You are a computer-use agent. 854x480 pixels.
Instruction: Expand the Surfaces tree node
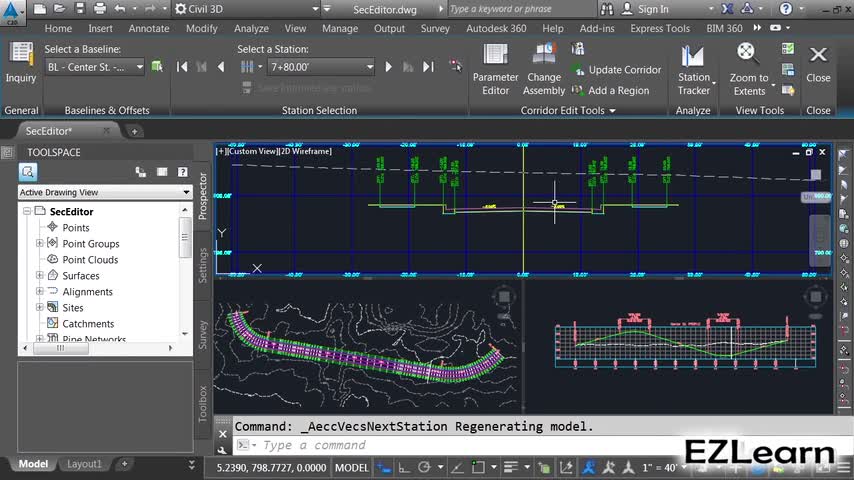(40, 276)
